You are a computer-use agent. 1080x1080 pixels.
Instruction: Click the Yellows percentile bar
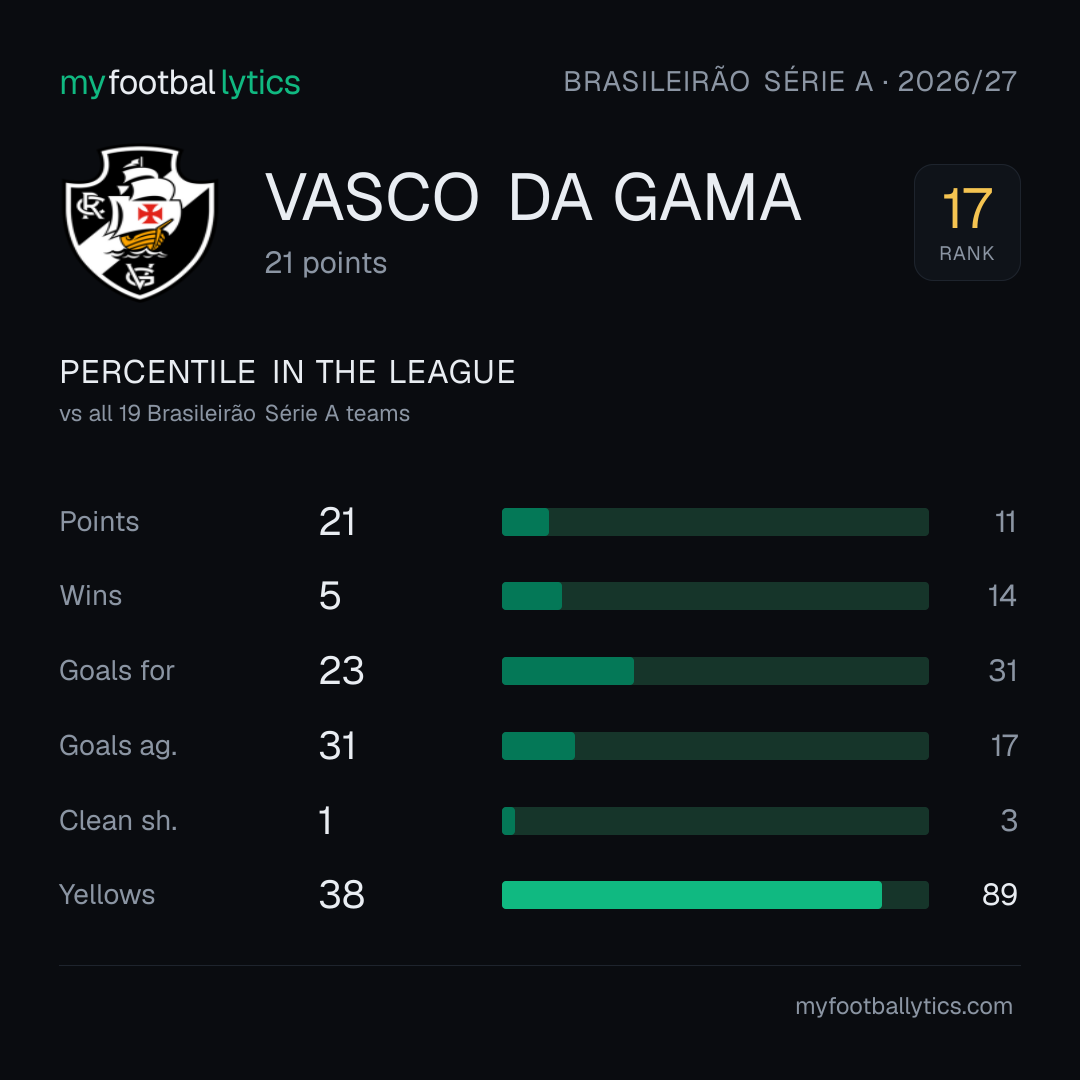point(715,895)
